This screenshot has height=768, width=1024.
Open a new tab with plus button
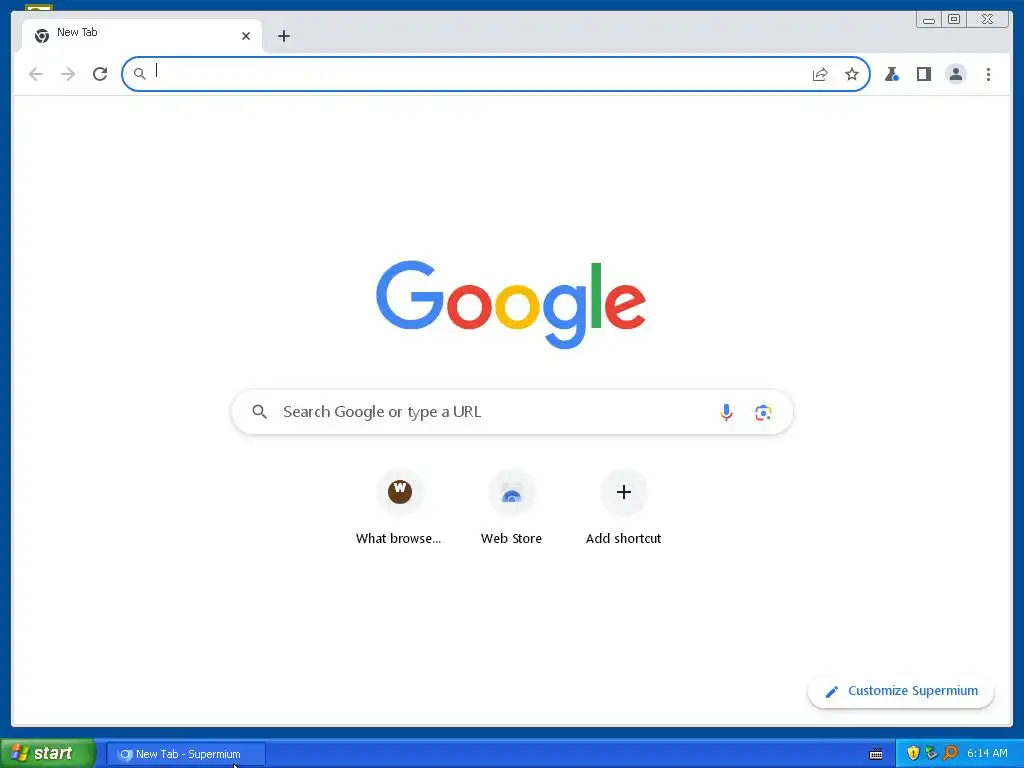click(x=283, y=36)
